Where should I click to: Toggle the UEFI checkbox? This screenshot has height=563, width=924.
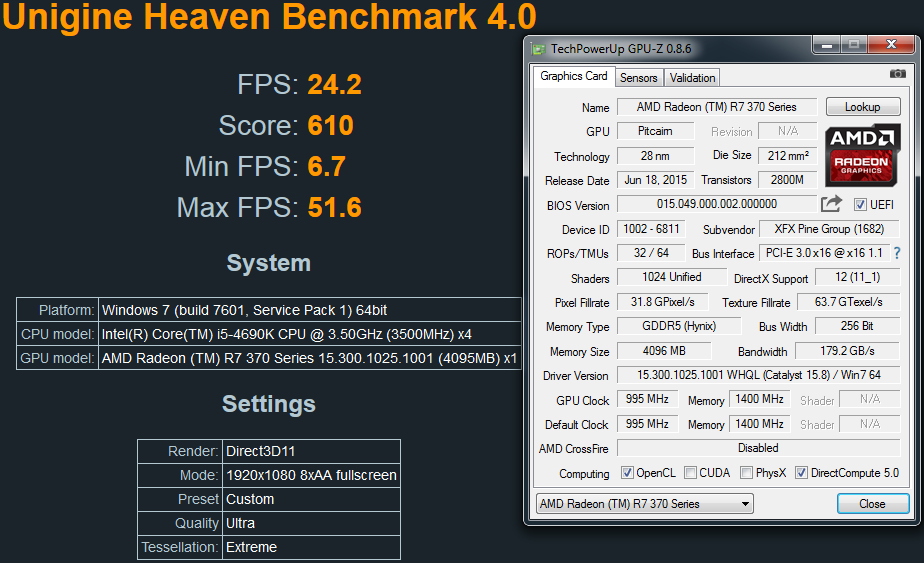coord(860,205)
